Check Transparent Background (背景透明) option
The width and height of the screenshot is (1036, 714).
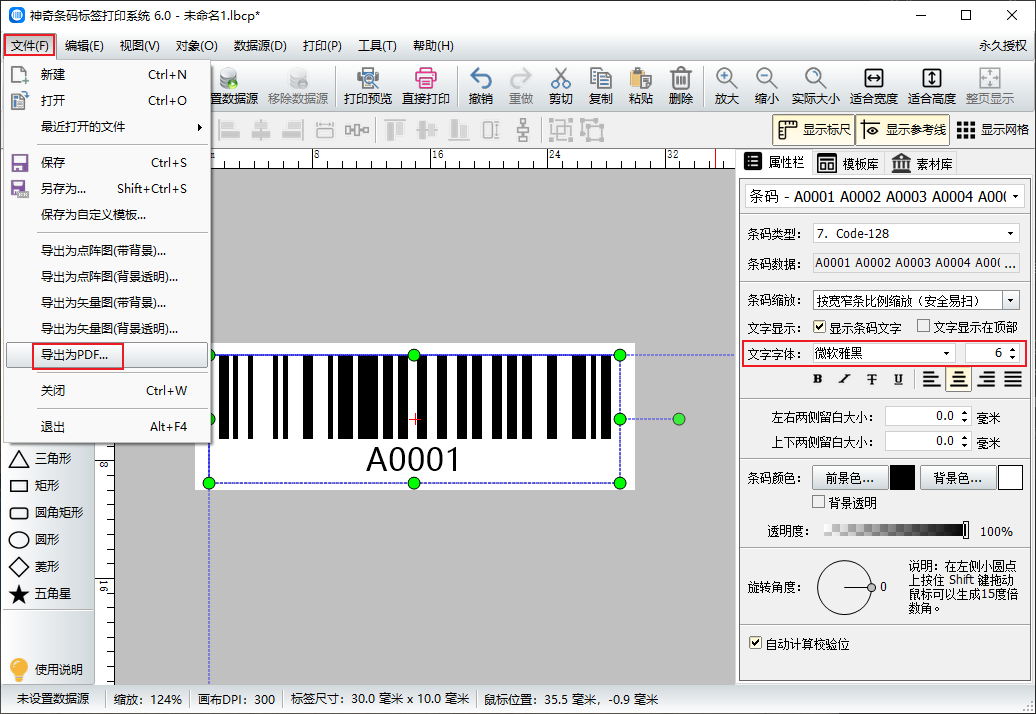click(818, 502)
